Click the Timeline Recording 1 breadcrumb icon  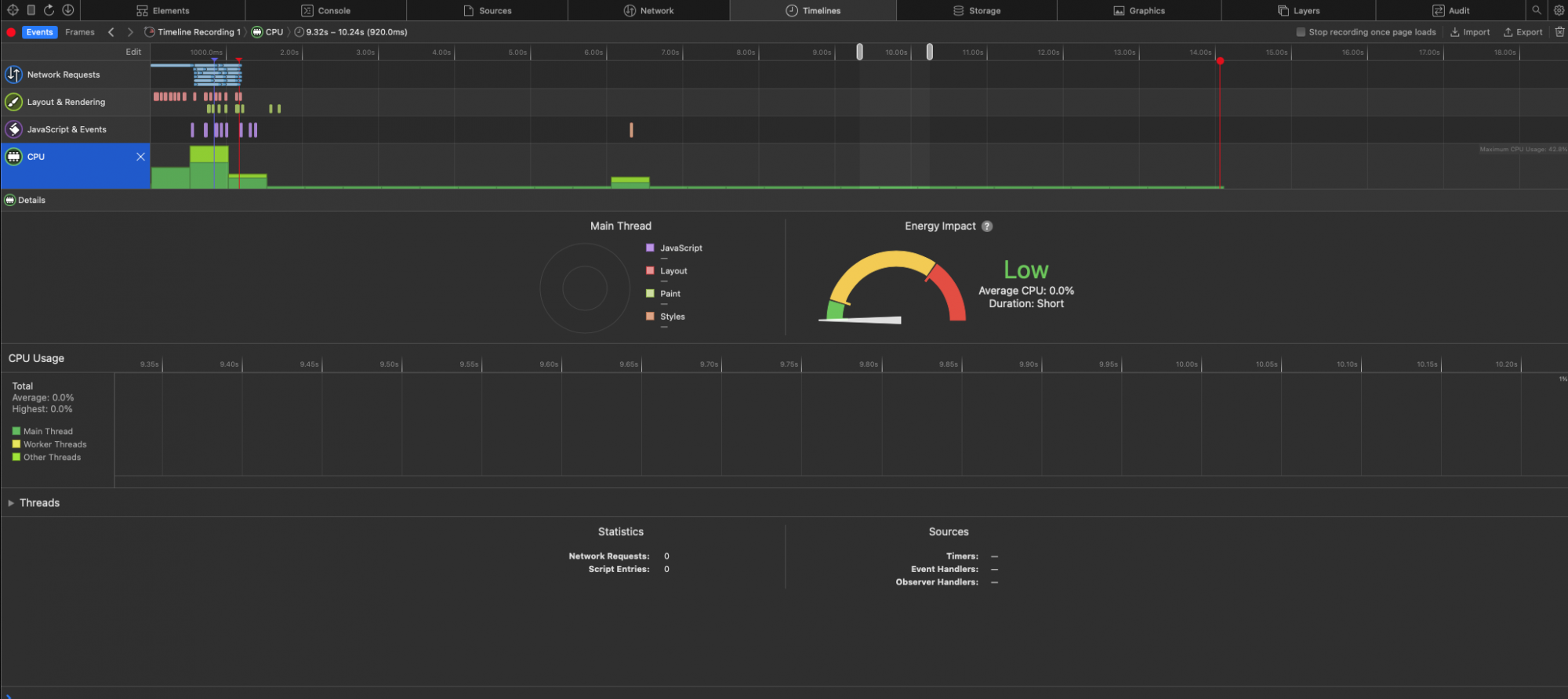pyautogui.click(x=150, y=32)
